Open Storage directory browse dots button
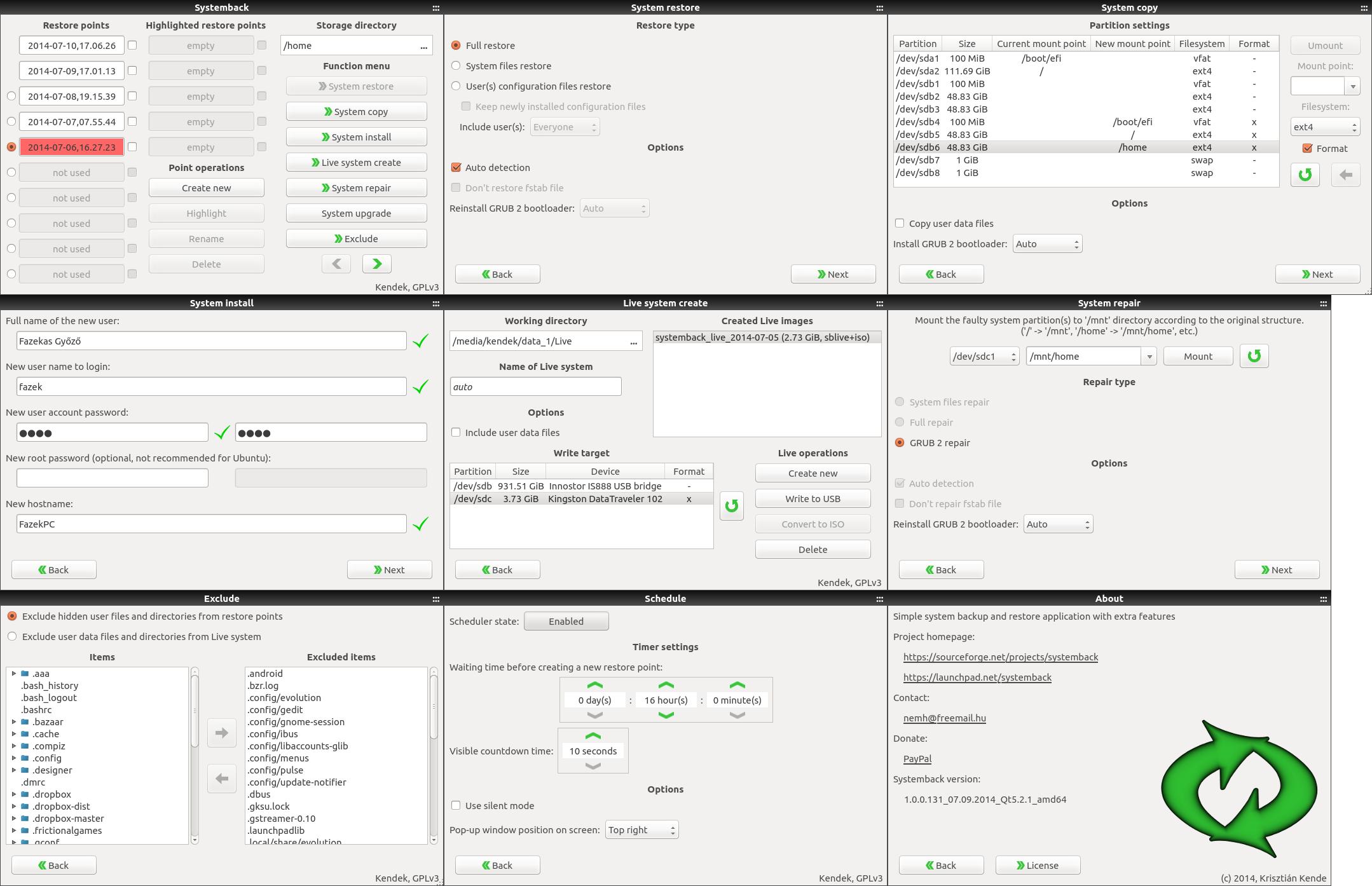Screen dimensions: 1372x886 [423, 46]
